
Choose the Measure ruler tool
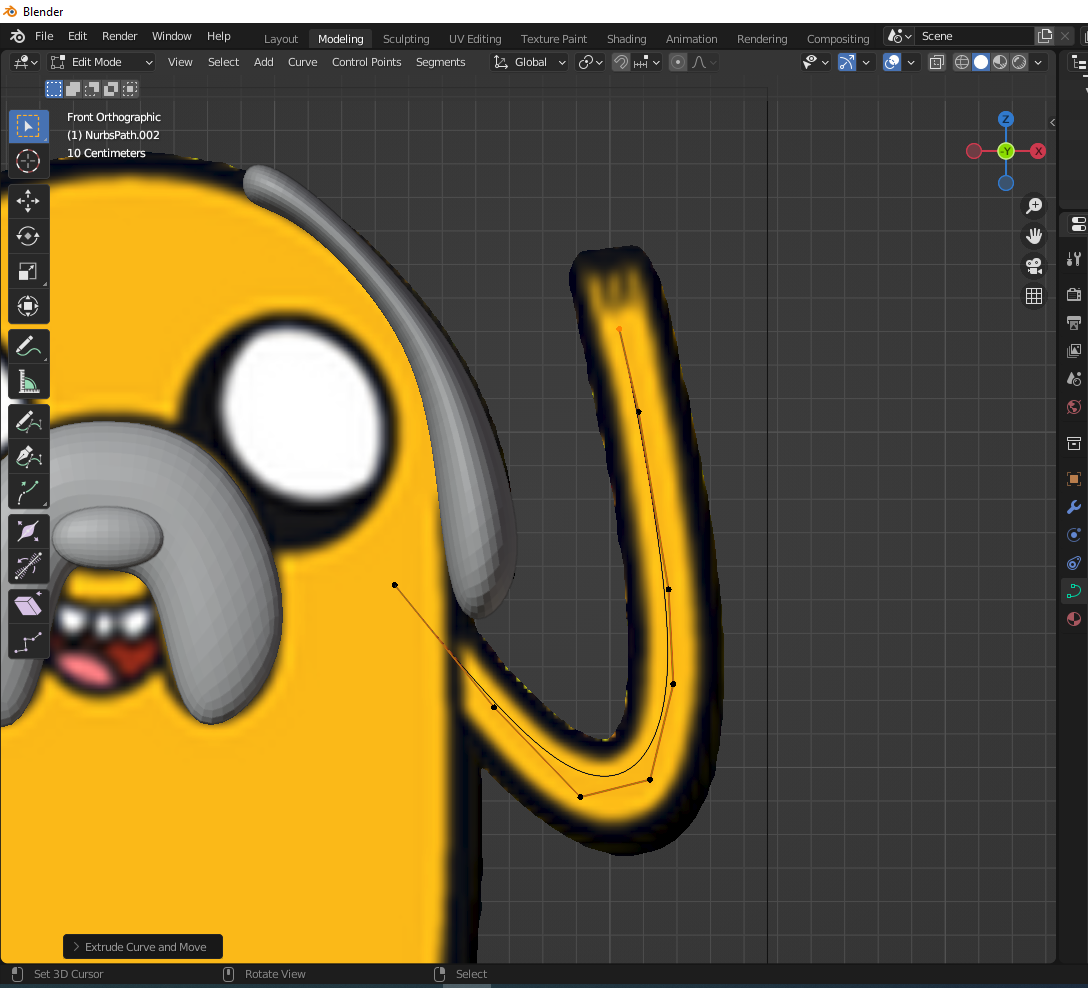pos(28,382)
